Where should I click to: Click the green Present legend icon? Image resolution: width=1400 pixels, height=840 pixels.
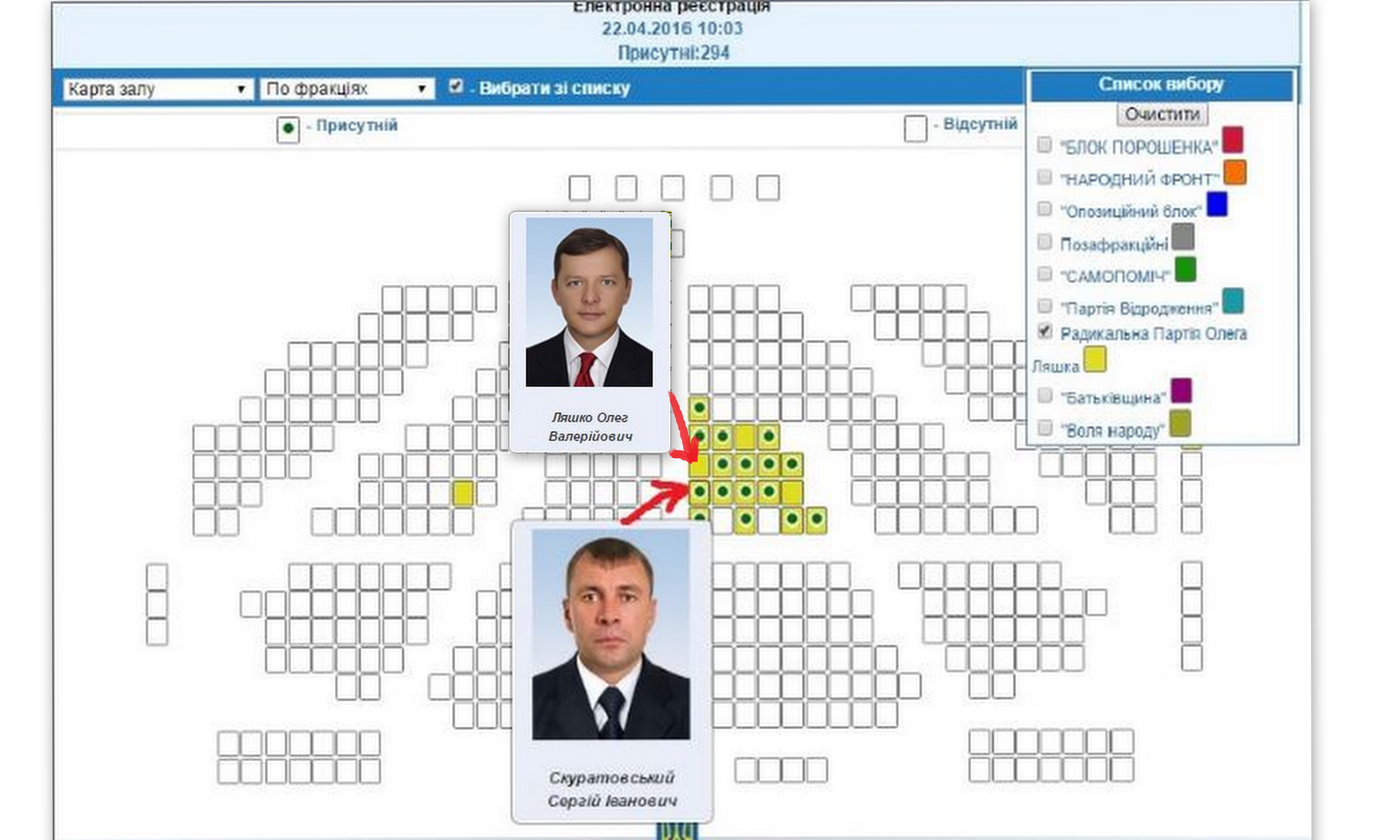point(288,129)
